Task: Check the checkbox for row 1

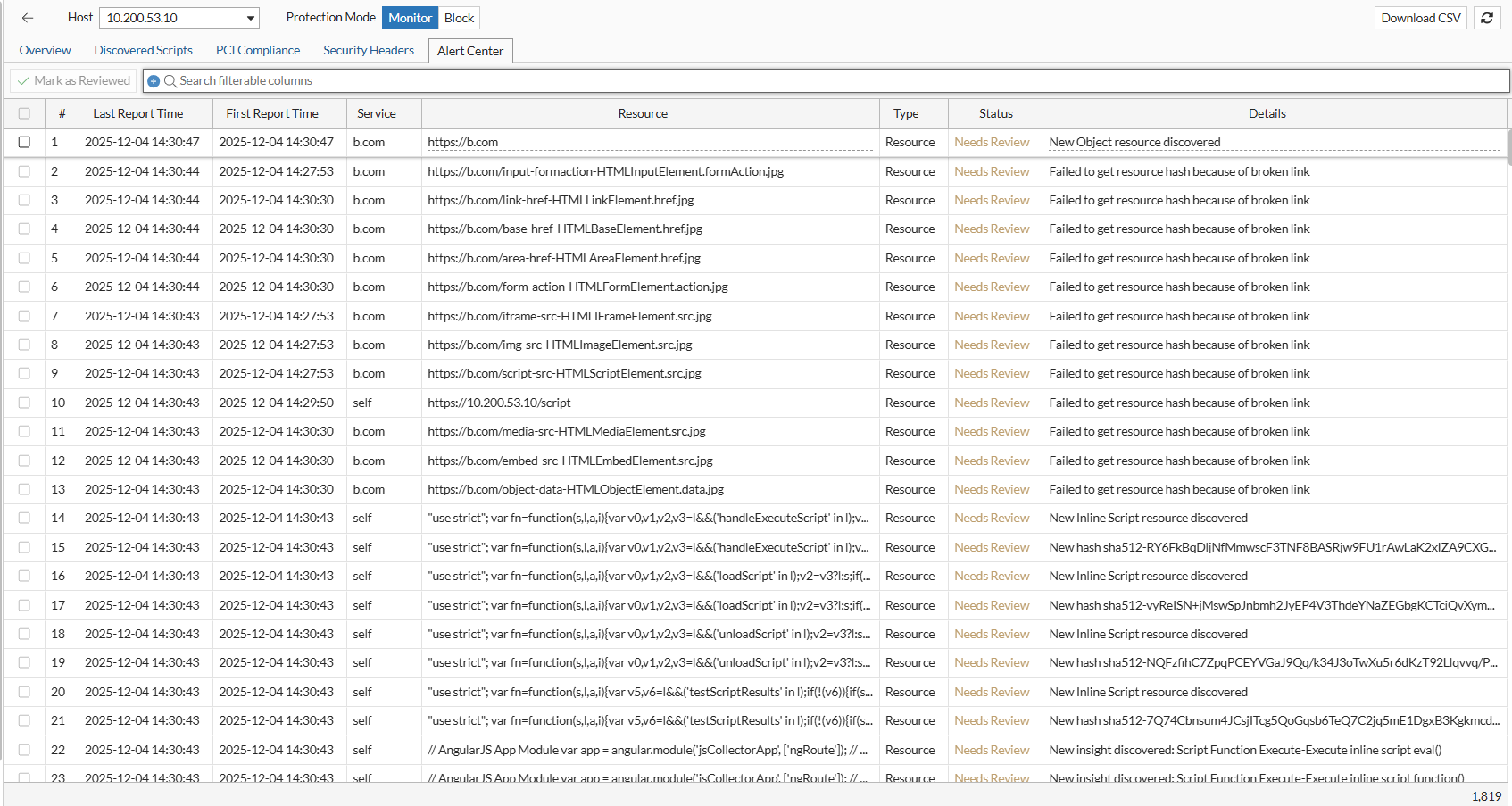Action: coord(24,142)
